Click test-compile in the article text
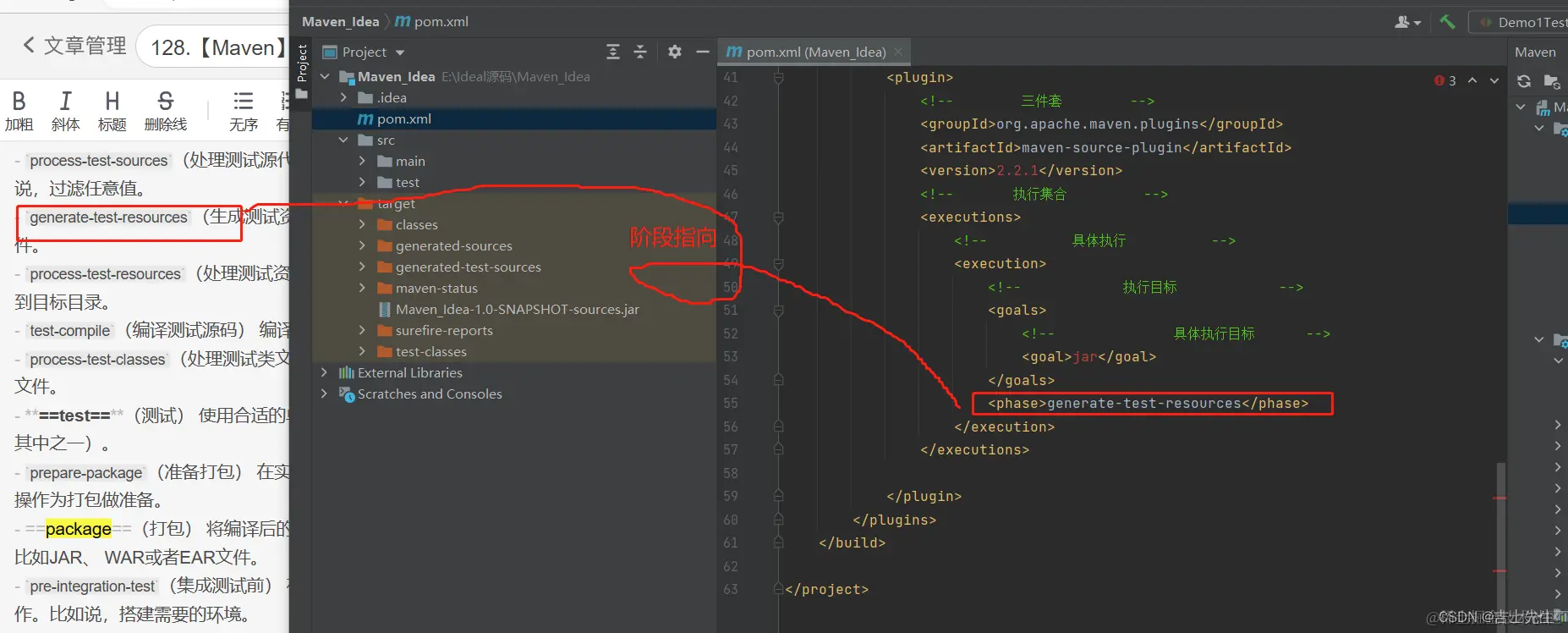 (x=70, y=331)
